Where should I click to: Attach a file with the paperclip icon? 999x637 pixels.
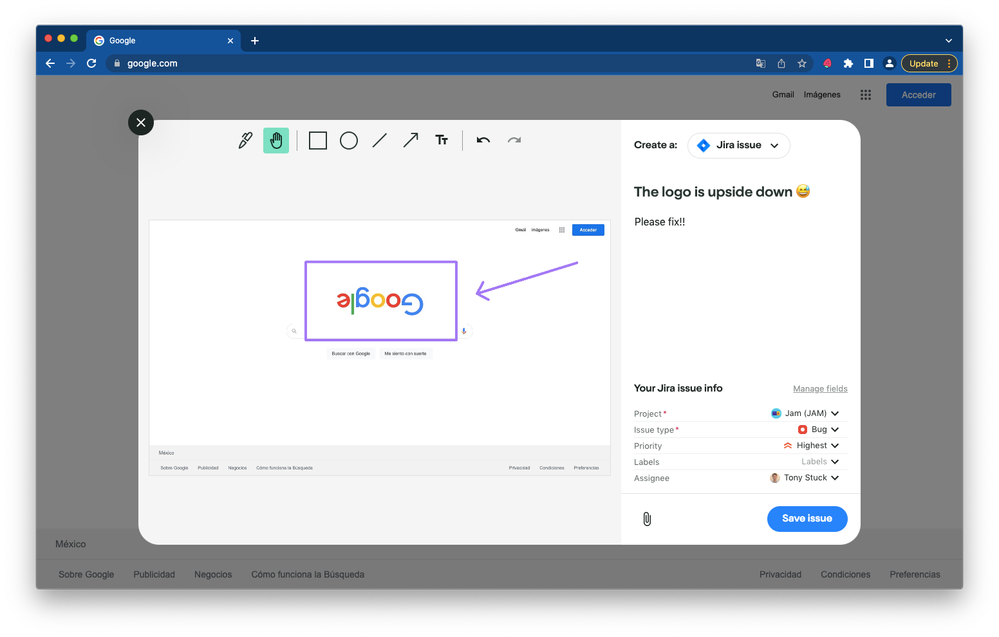click(x=647, y=519)
